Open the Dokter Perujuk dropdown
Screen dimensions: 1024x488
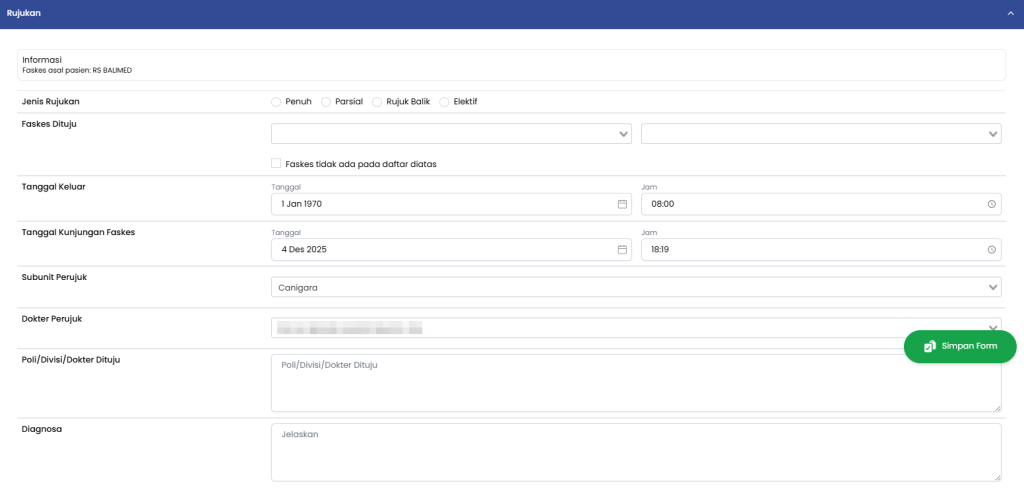[600, 328]
